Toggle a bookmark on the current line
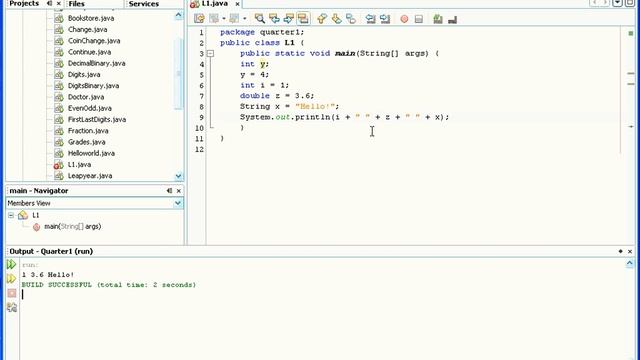Screen dimensions: 640x360 [x=351, y=18]
